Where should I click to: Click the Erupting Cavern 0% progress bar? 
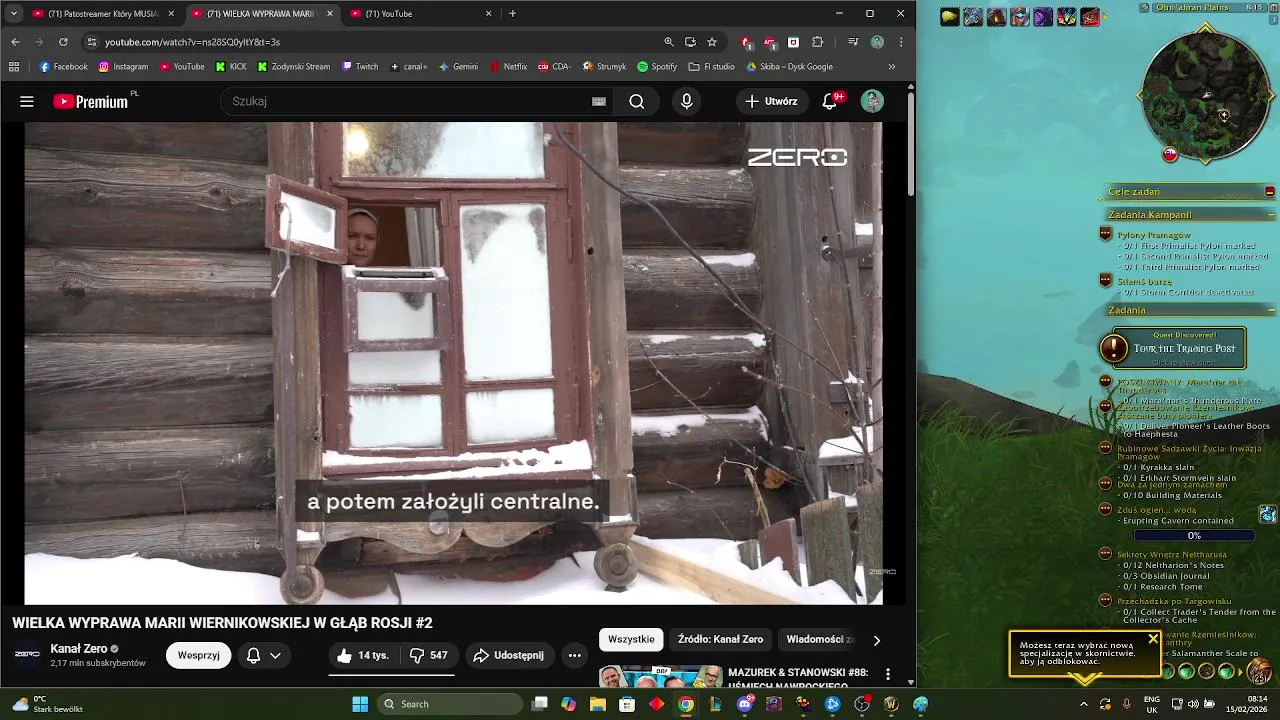click(x=1194, y=536)
